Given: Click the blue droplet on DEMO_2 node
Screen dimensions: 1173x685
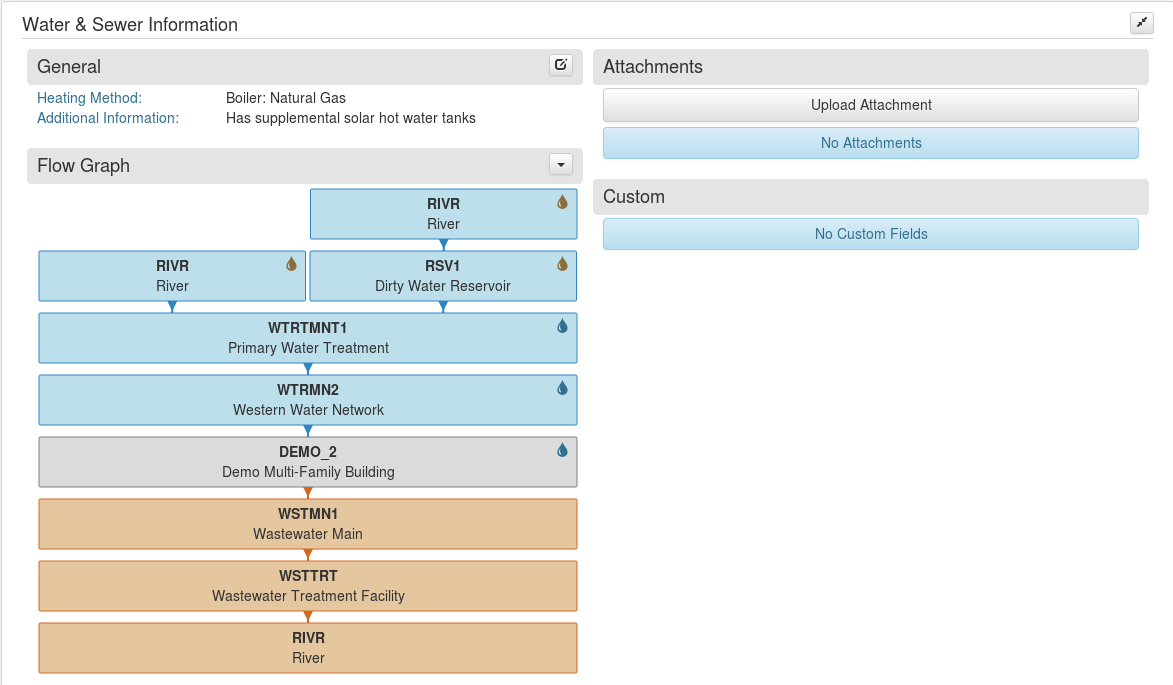Looking at the screenshot, I should [x=563, y=450].
